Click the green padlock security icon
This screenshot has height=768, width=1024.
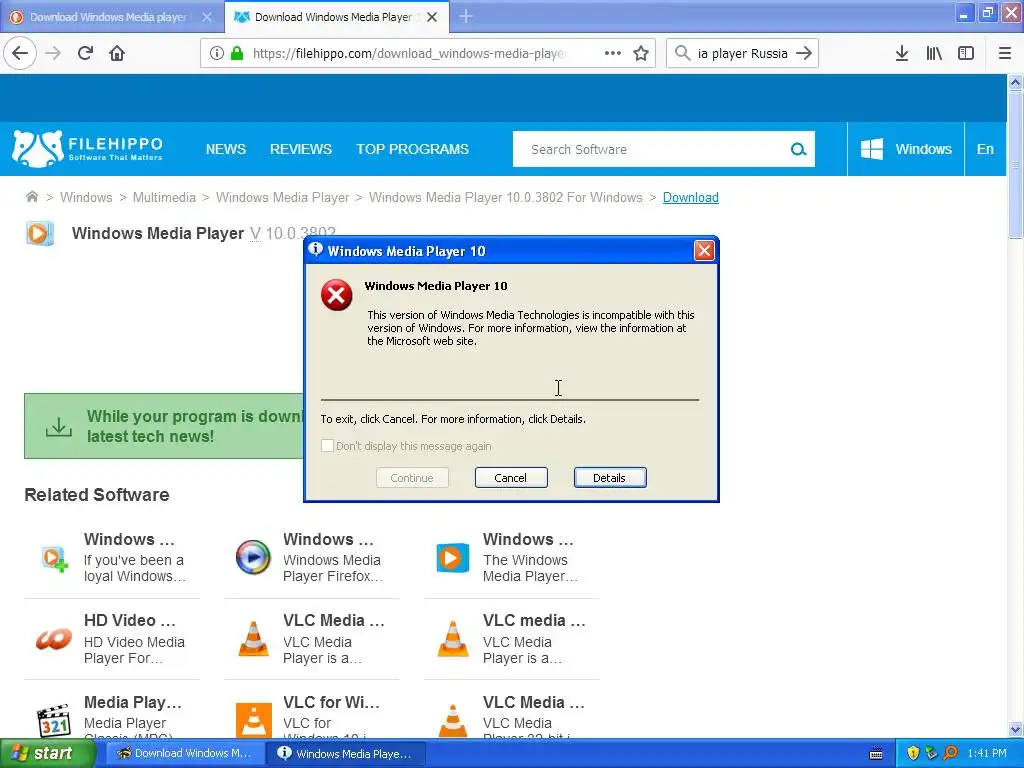[237, 53]
